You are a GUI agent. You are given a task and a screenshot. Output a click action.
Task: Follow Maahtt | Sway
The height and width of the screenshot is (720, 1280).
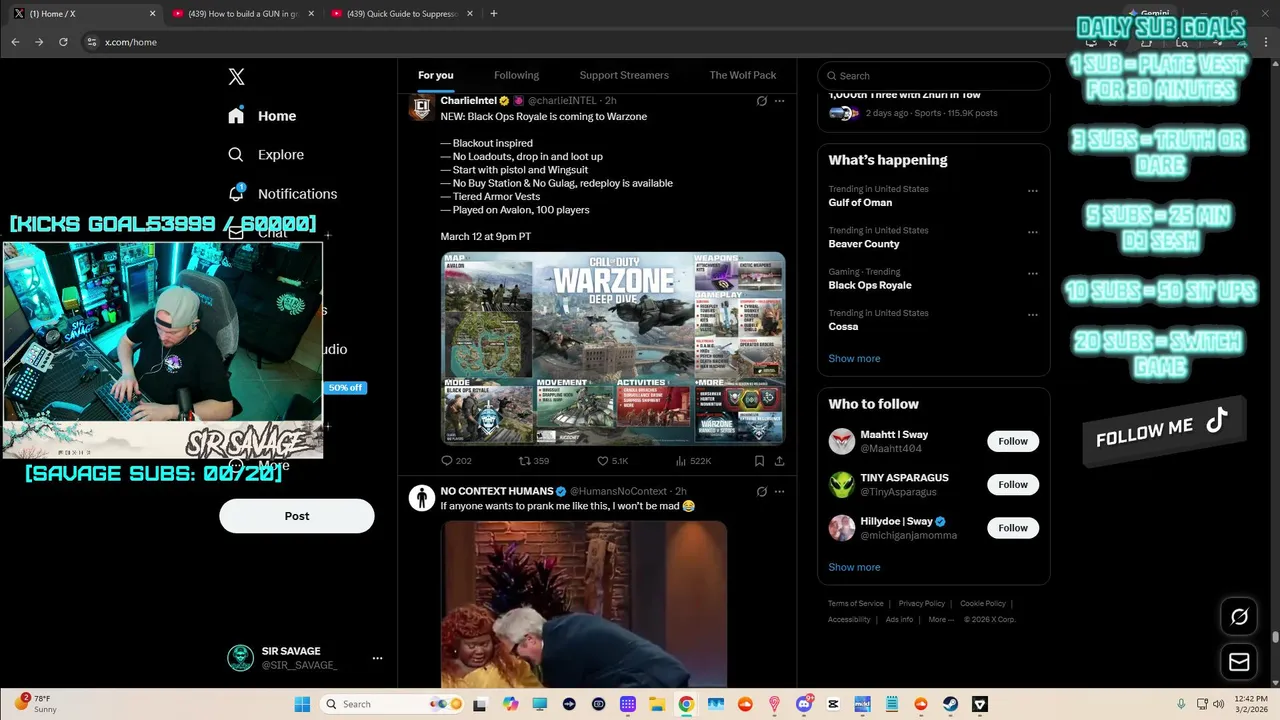(1013, 441)
